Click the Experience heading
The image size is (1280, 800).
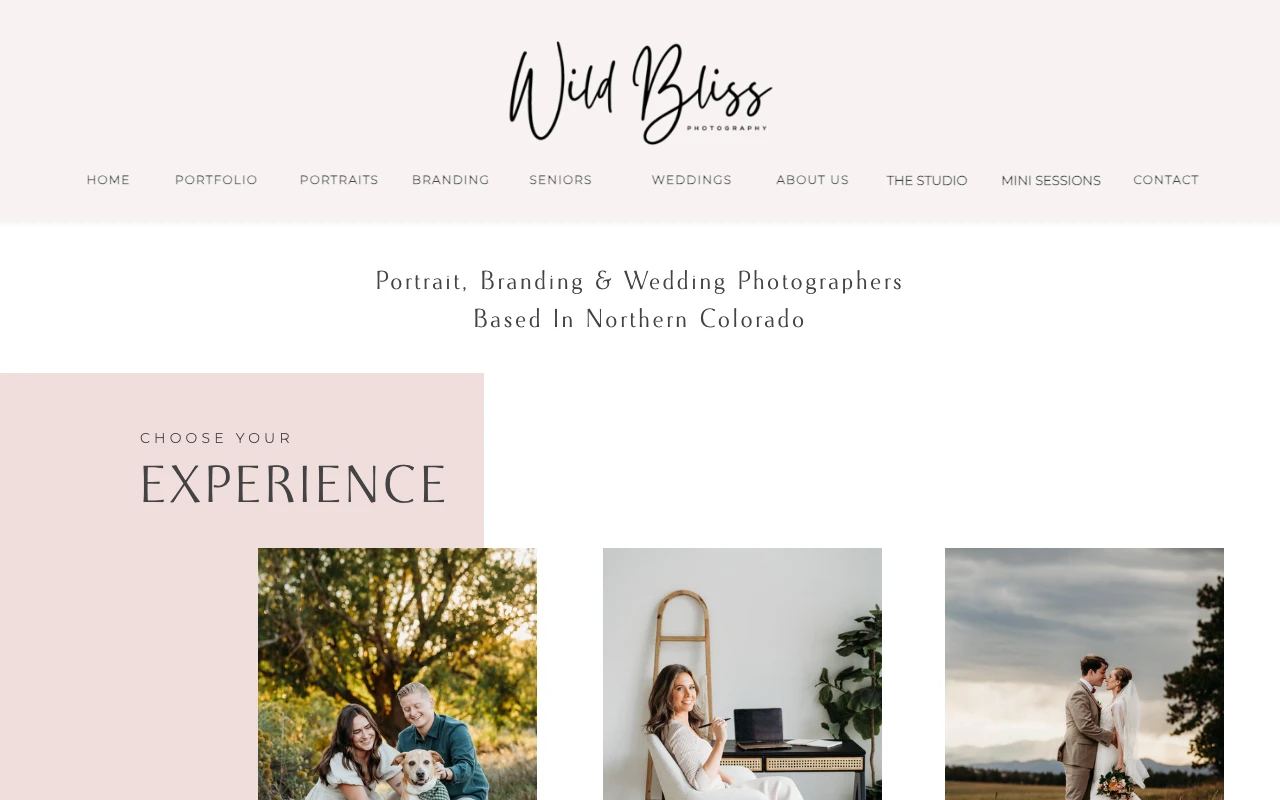click(x=293, y=485)
